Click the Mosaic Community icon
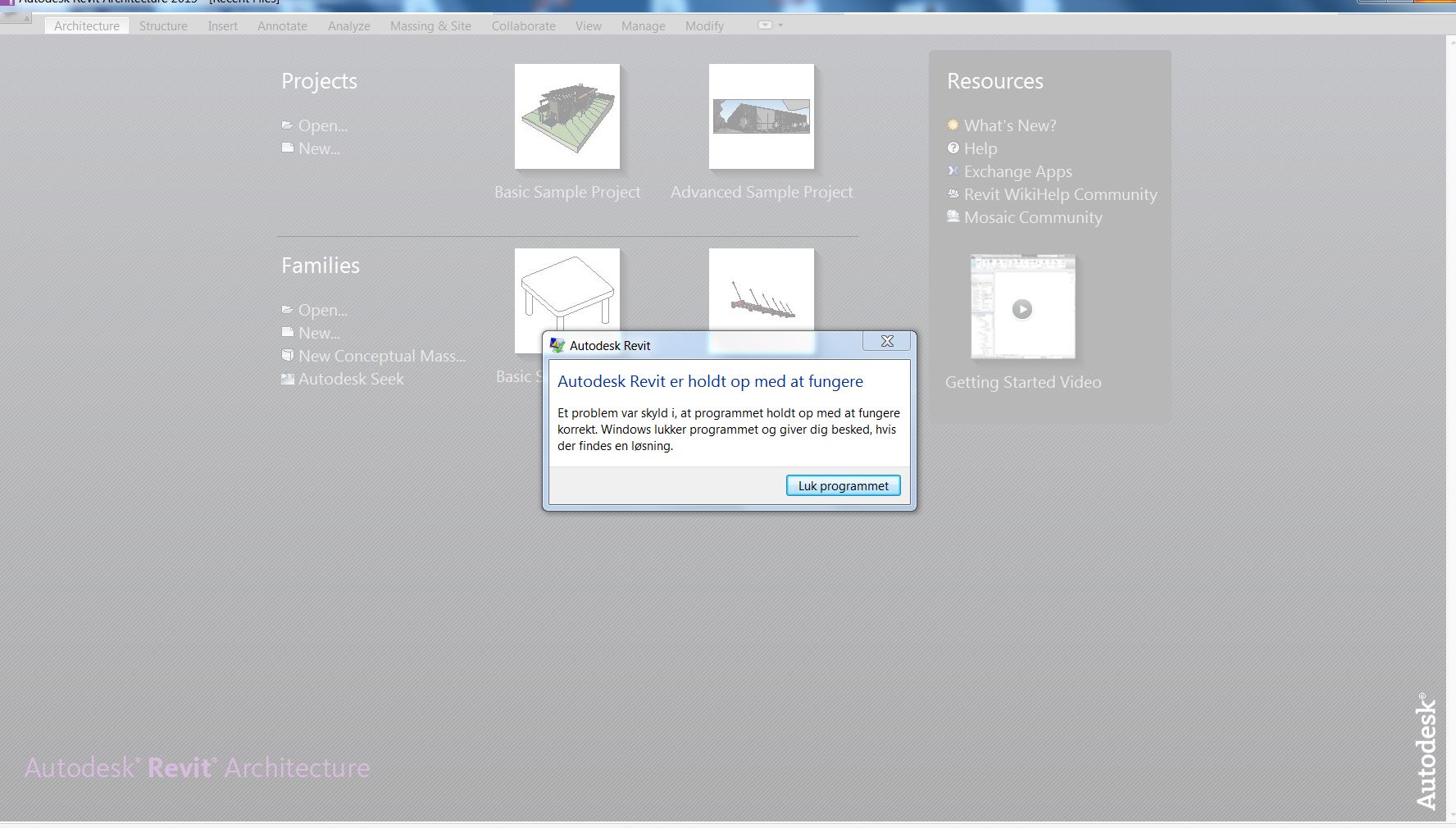The image size is (1456, 828). click(x=953, y=216)
